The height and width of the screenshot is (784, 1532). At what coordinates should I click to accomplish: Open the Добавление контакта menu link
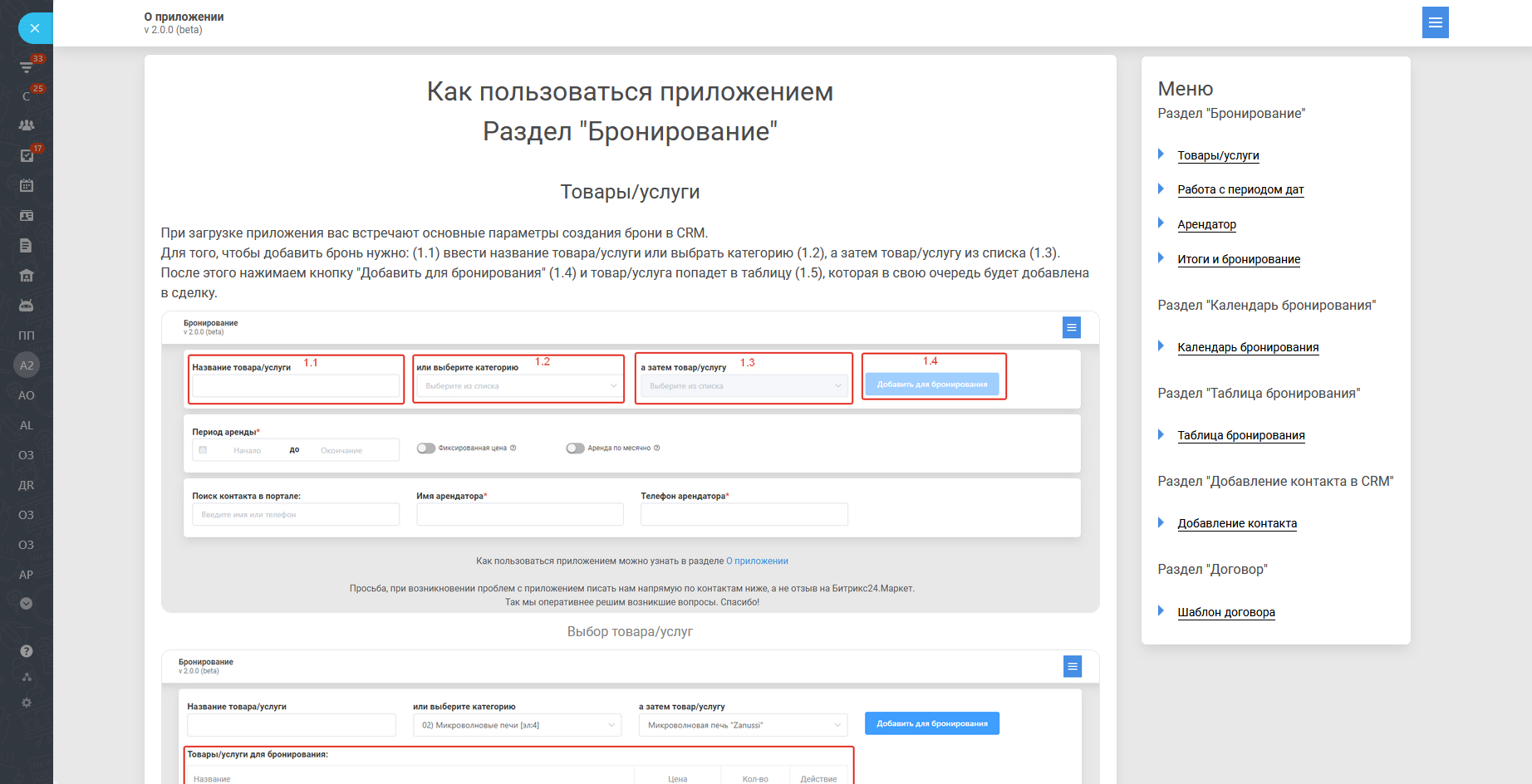point(1237,523)
